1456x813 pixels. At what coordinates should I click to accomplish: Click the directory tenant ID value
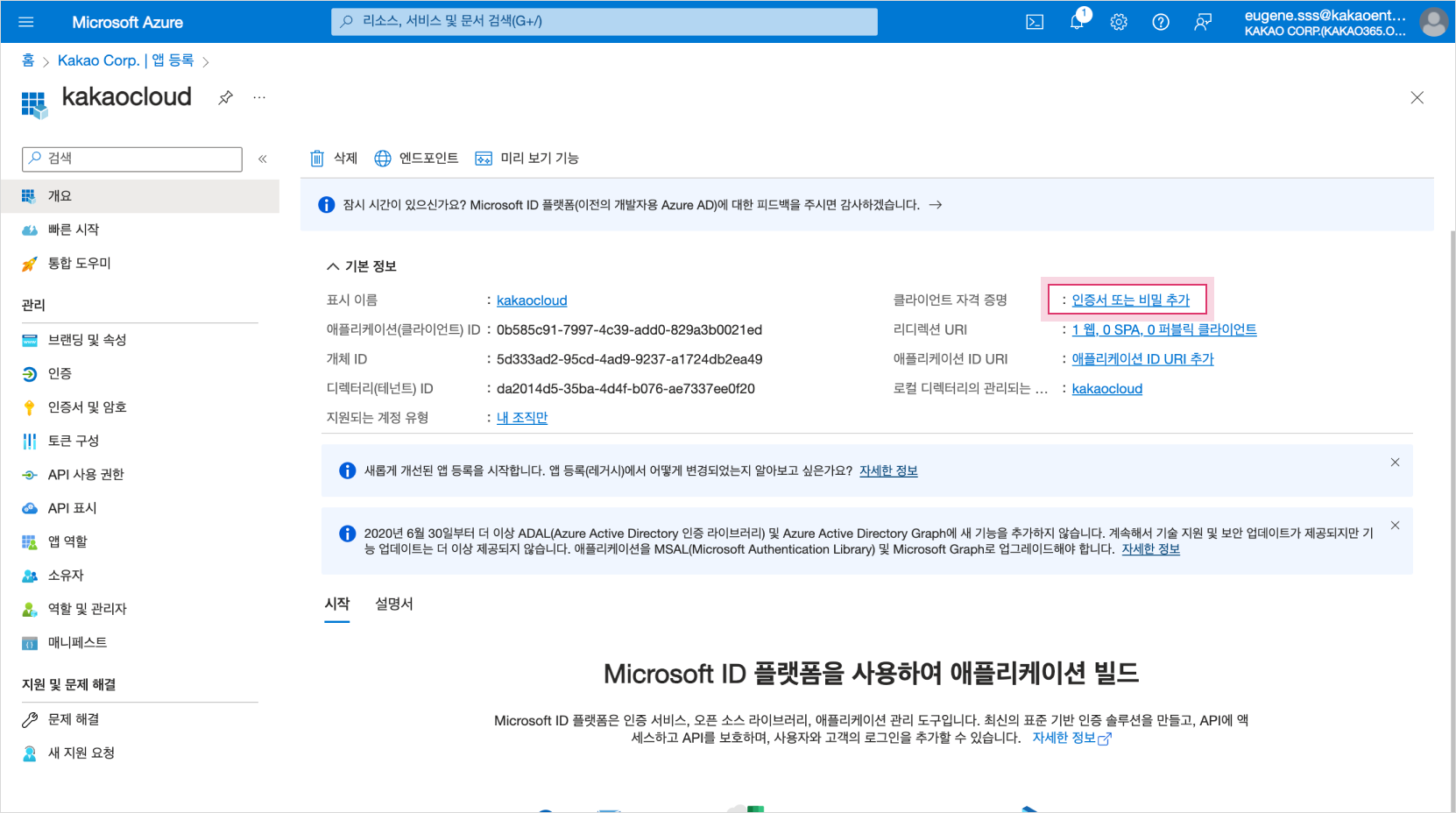point(626,389)
